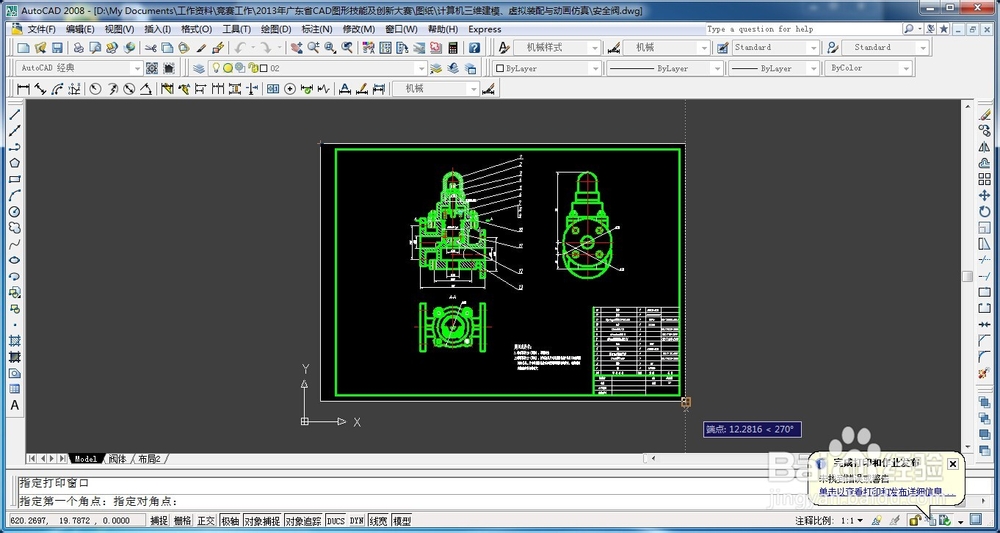Open the 标注(N) menu
Screen dimensions: 1000x533
coord(317,29)
